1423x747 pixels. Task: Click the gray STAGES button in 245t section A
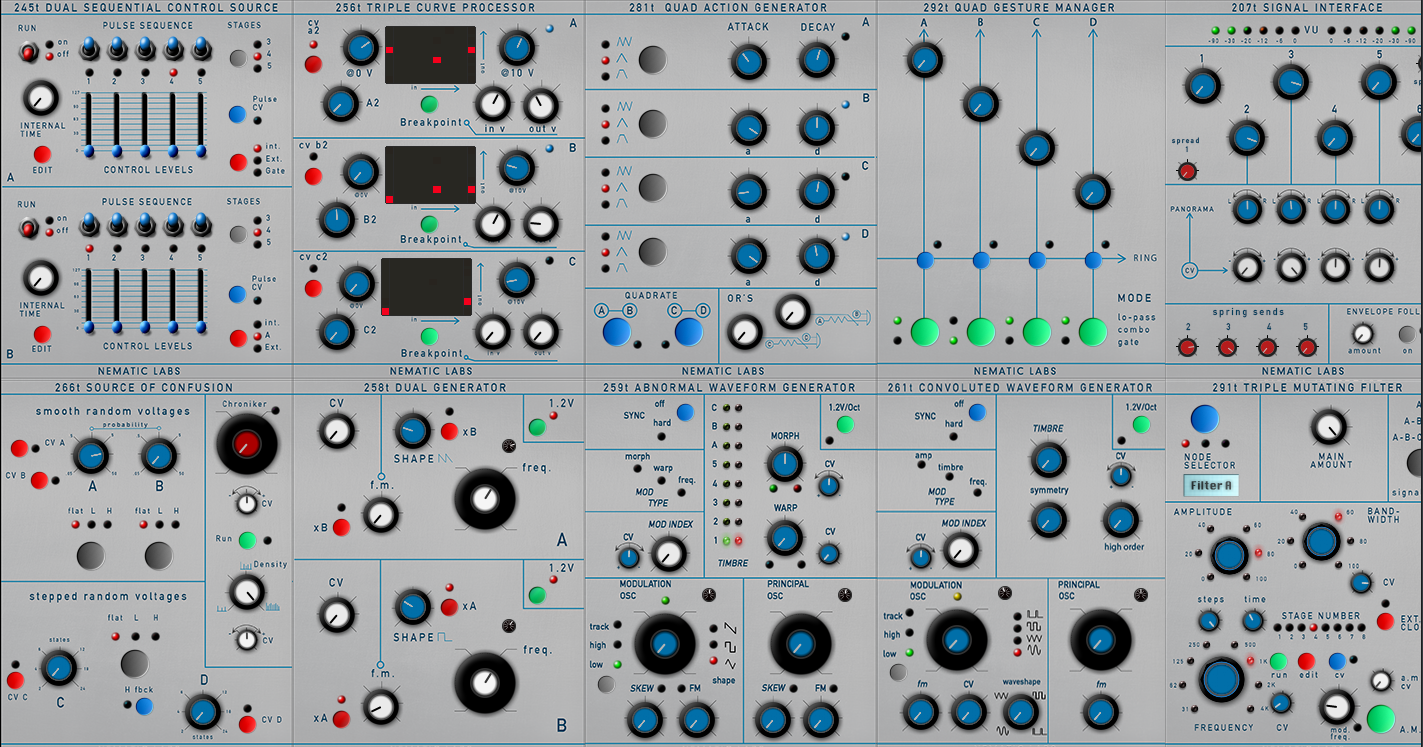pyautogui.click(x=237, y=58)
